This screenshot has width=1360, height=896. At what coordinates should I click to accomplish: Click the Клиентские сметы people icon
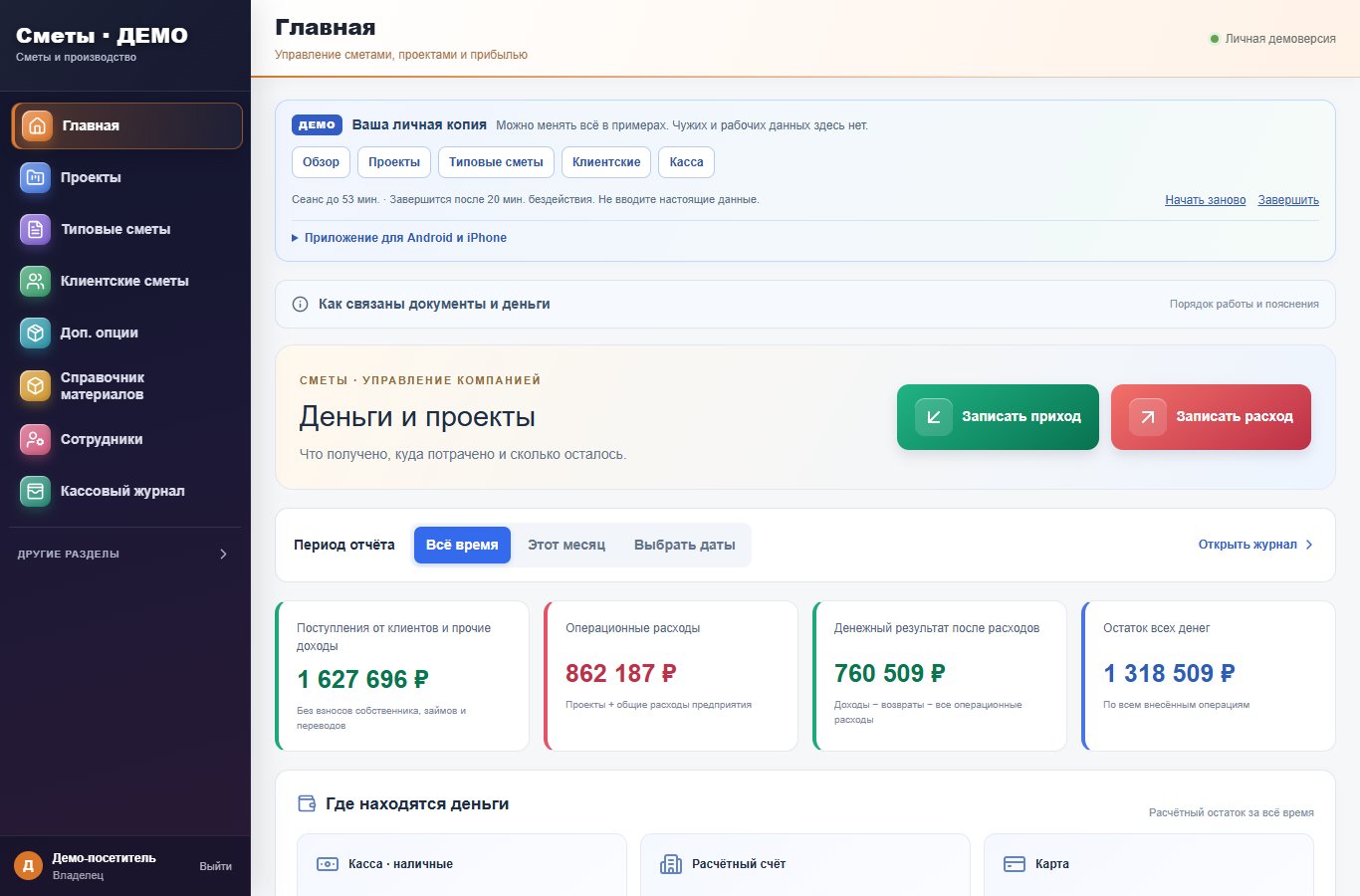click(x=36, y=281)
